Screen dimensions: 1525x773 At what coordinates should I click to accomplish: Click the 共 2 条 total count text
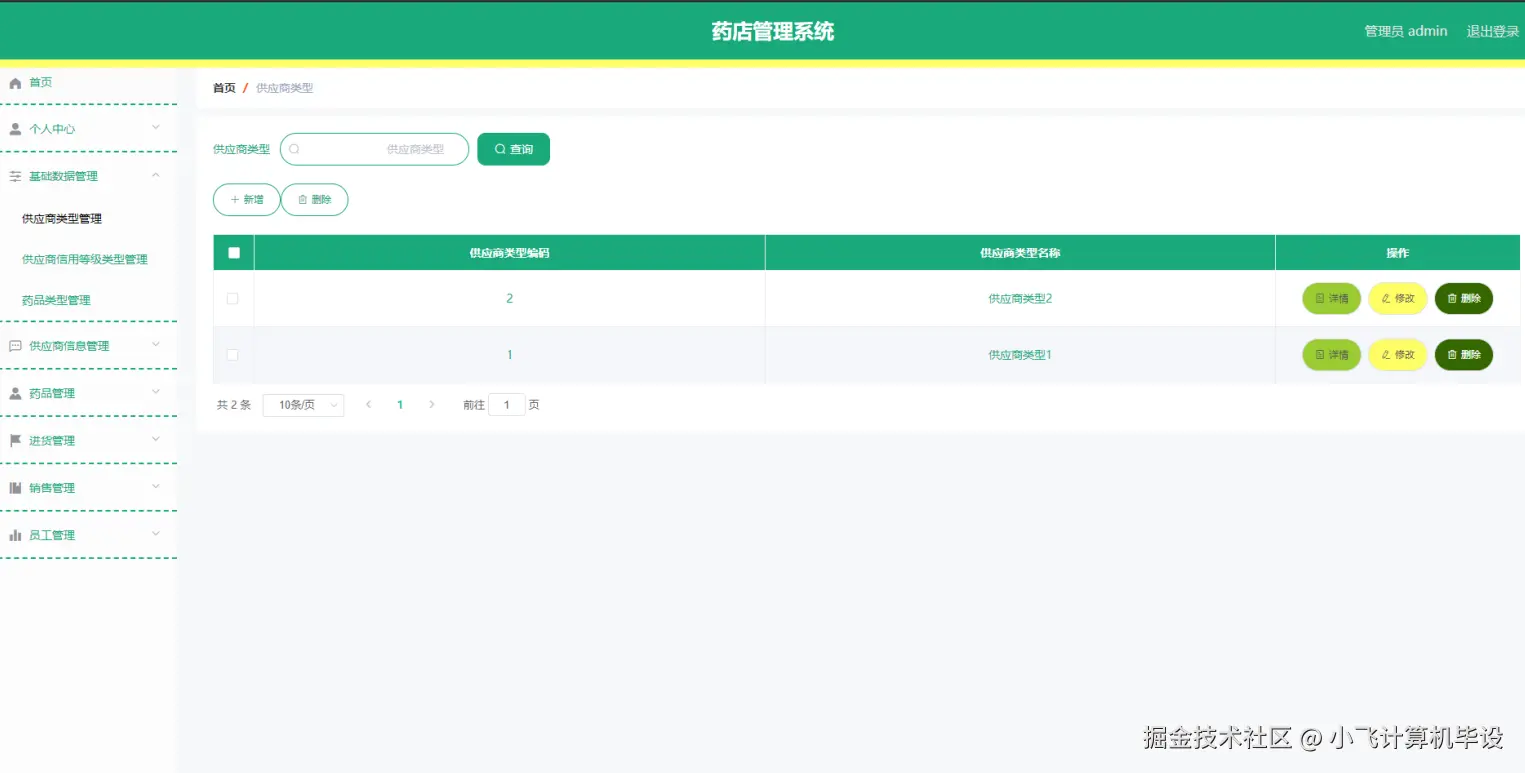234,405
